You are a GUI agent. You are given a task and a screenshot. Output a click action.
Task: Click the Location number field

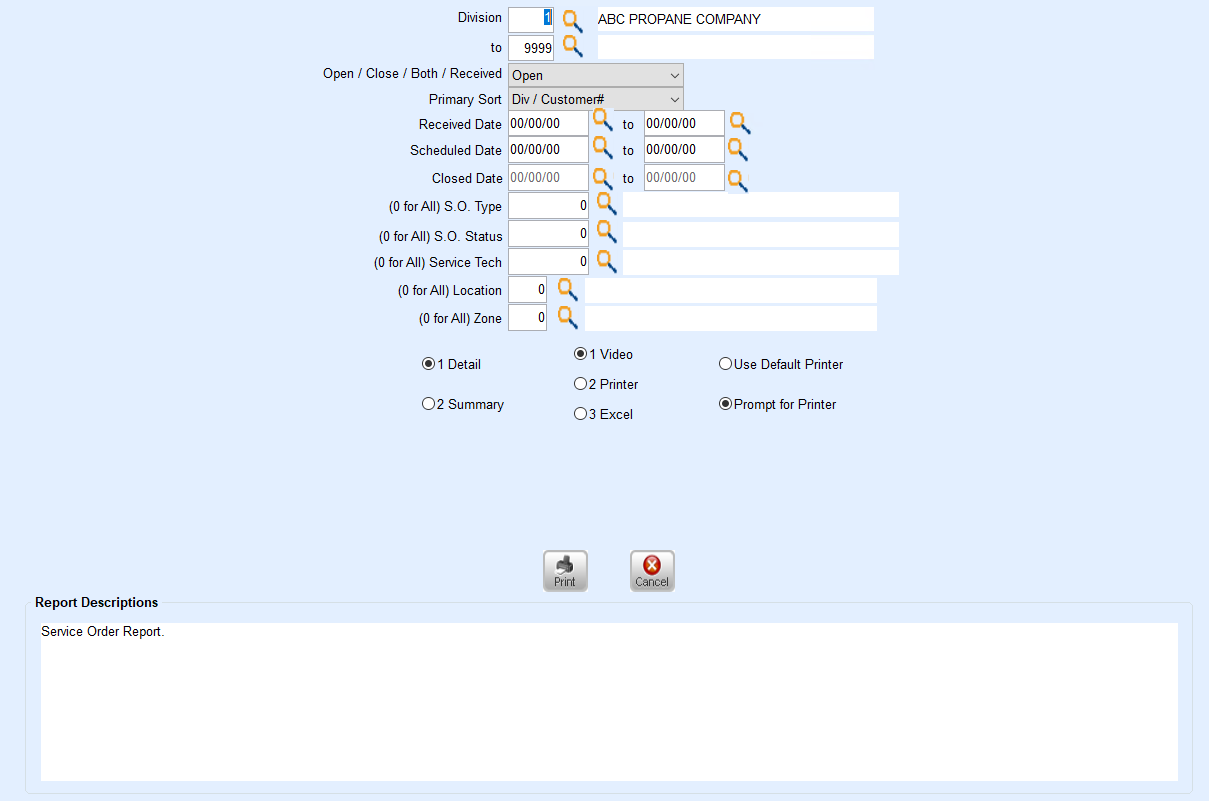[527, 290]
